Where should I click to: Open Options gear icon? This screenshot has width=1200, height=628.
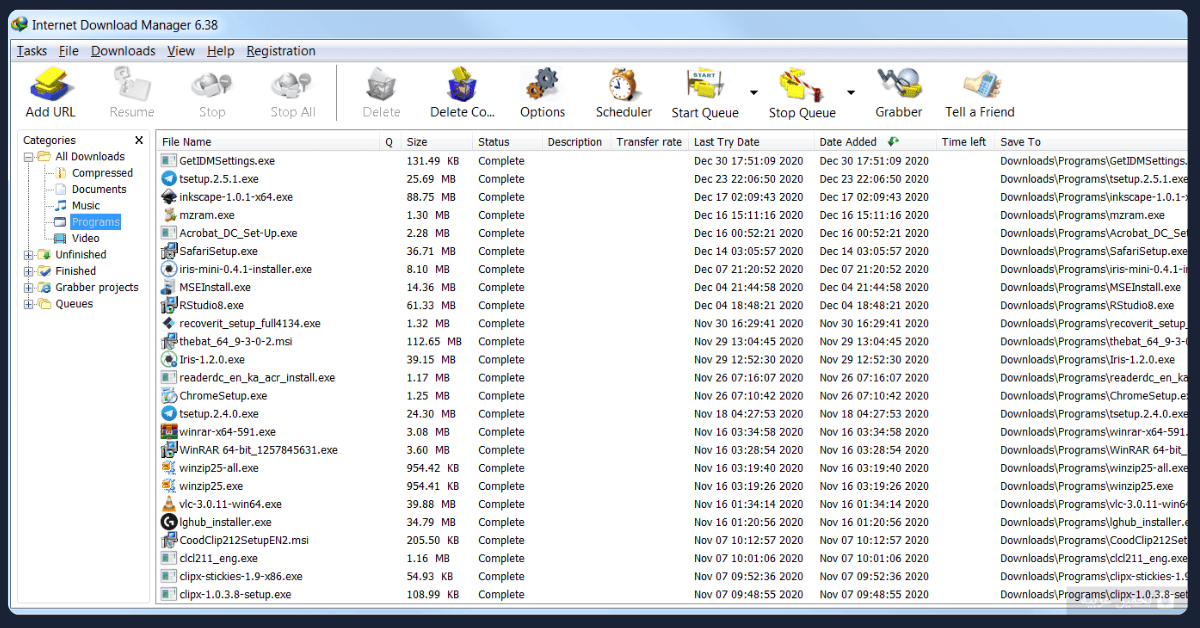tap(542, 84)
